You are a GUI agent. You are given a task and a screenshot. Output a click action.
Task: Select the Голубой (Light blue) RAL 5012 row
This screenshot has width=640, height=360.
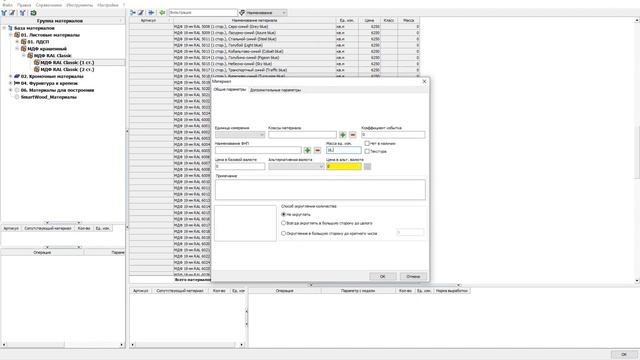[x=274, y=45]
